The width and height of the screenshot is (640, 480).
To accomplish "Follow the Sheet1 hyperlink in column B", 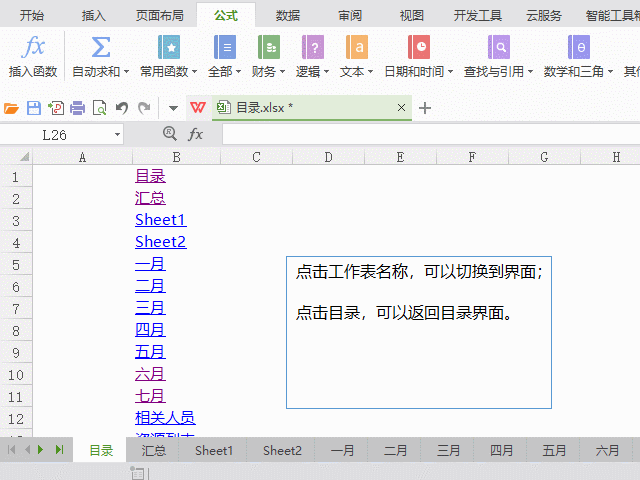I will click(x=160, y=220).
